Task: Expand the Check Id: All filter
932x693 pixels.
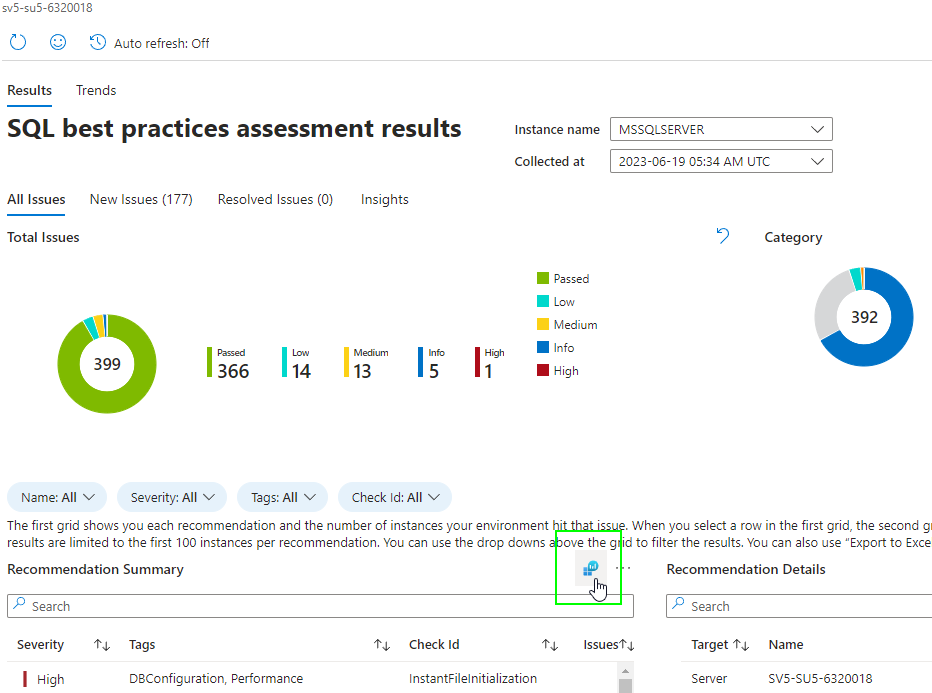Action: point(395,497)
